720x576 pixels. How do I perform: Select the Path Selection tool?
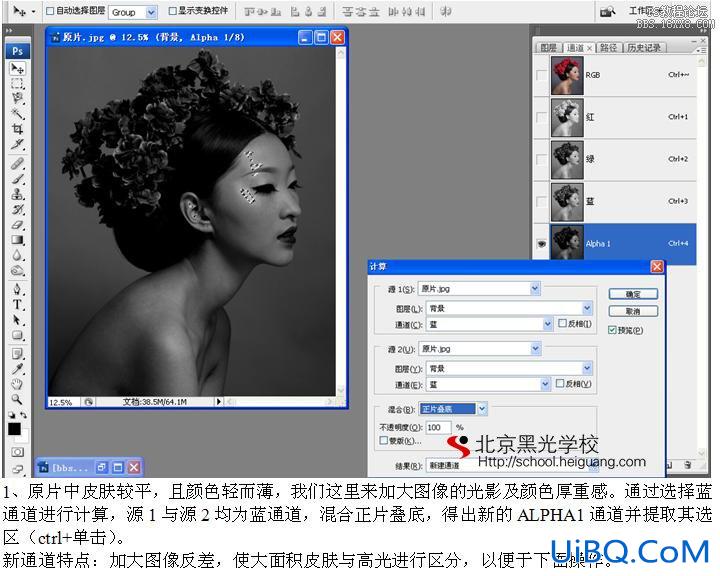point(17,320)
